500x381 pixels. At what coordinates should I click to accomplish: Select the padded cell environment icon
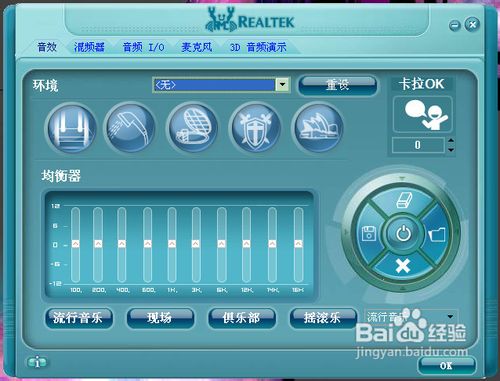click(x=72, y=128)
